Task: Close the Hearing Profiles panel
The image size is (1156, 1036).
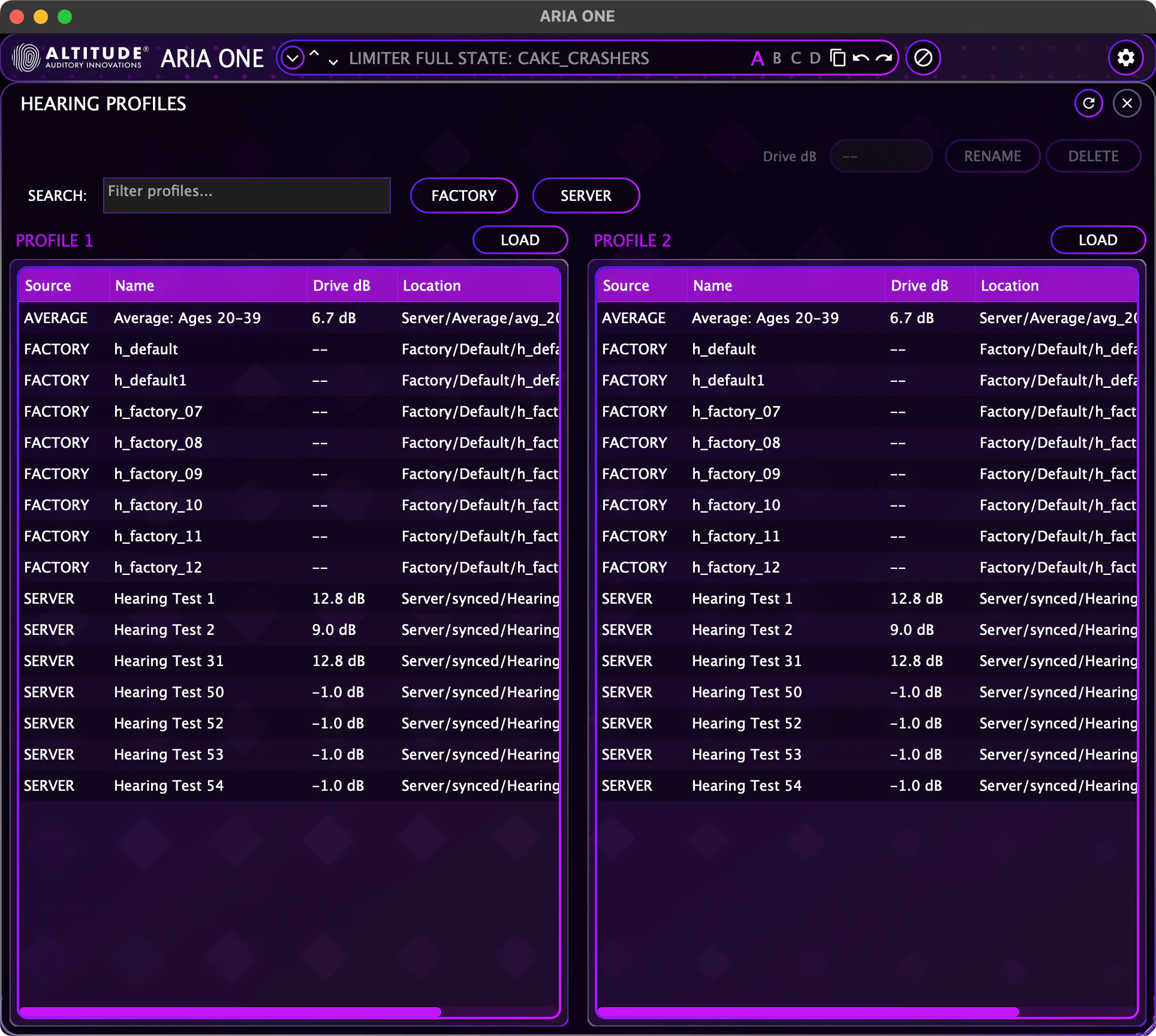Action: pos(1127,103)
